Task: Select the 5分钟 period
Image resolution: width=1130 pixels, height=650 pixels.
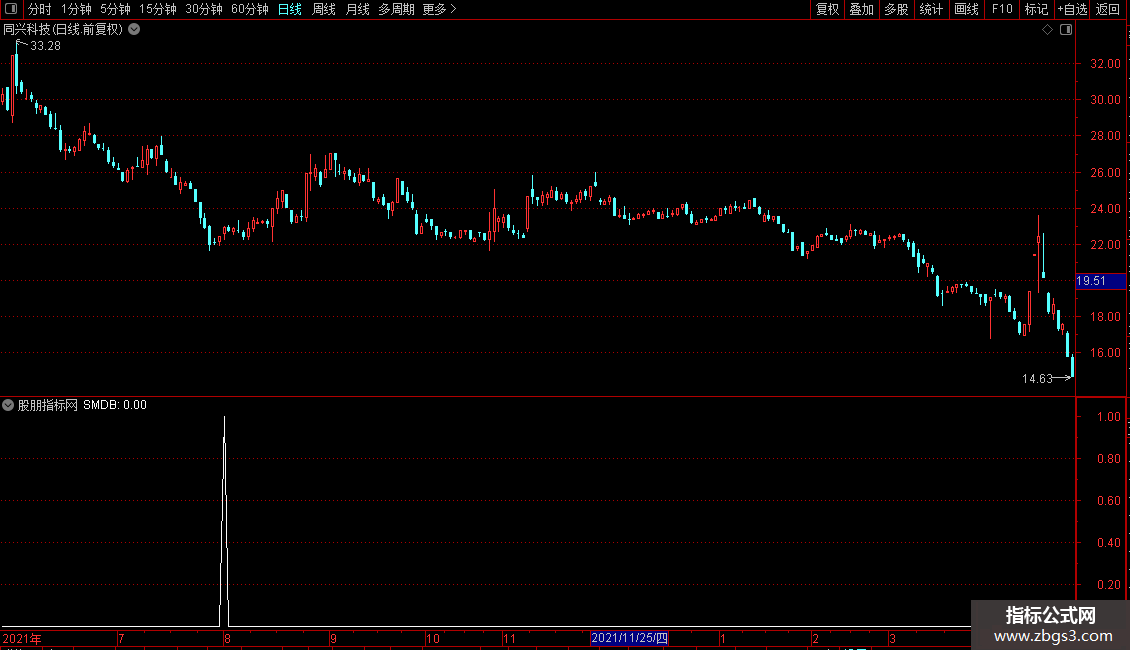Action: pos(115,9)
